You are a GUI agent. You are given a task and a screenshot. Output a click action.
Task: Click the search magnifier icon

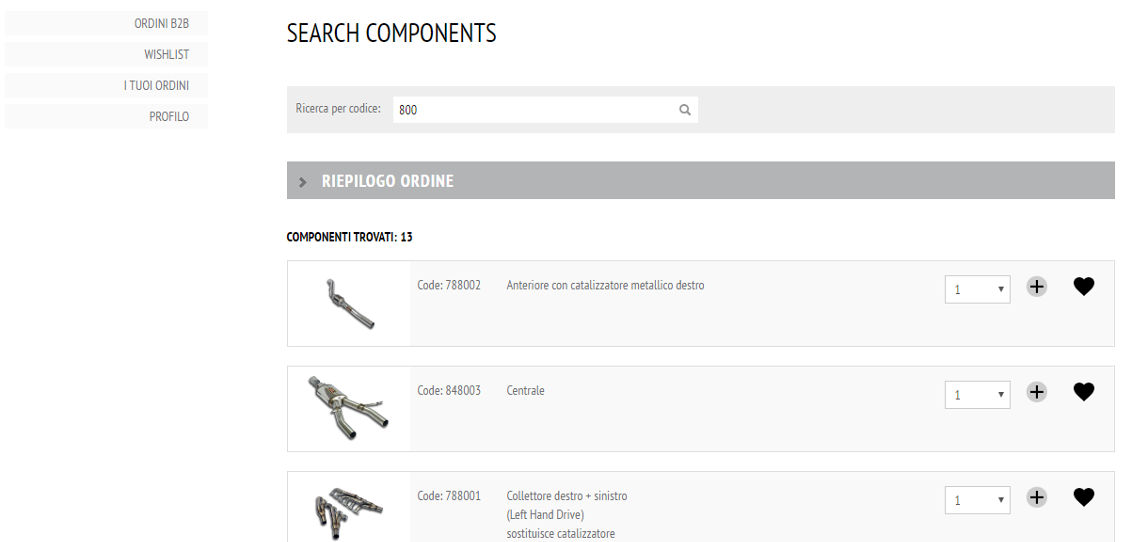685,110
